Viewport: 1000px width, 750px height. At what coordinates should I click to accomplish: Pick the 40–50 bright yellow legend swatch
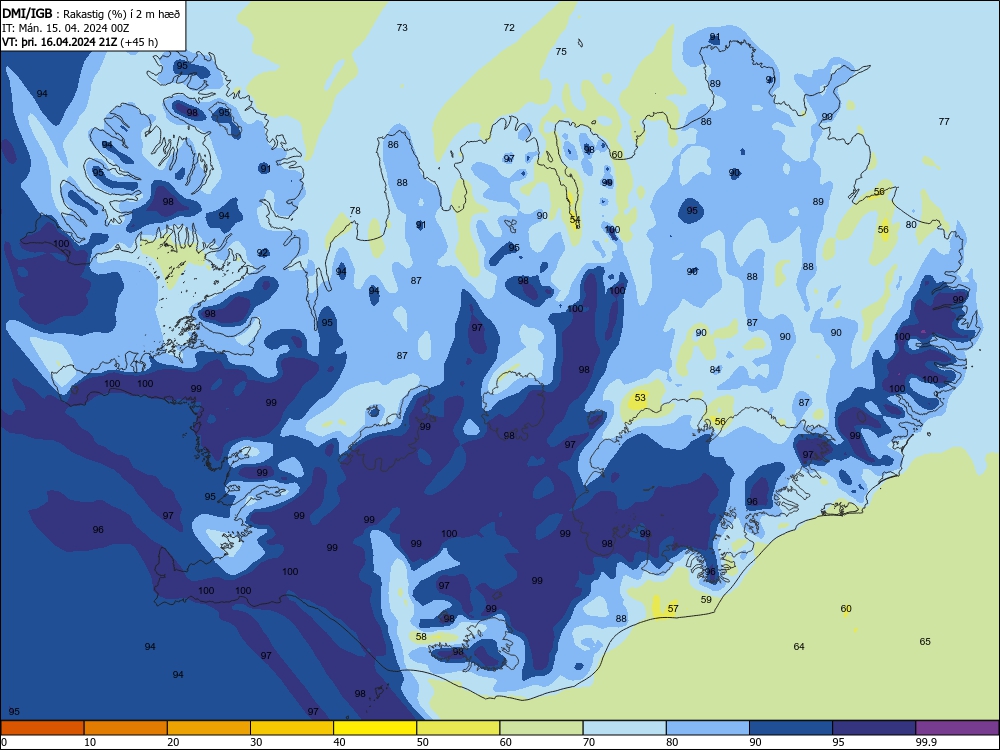[375, 728]
